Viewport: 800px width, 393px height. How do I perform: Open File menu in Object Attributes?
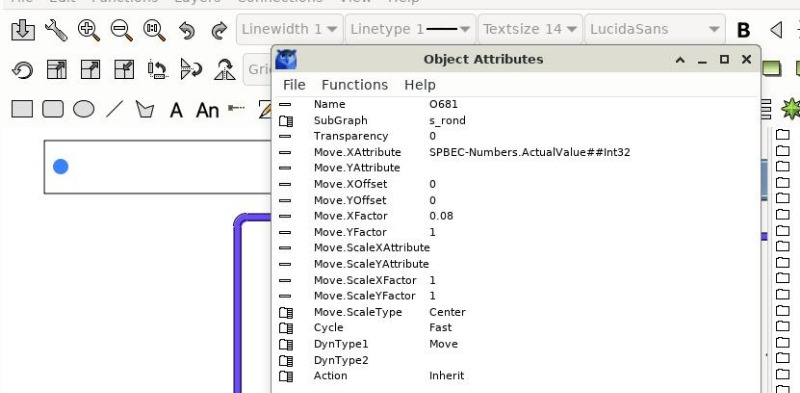click(x=294, y=85)
